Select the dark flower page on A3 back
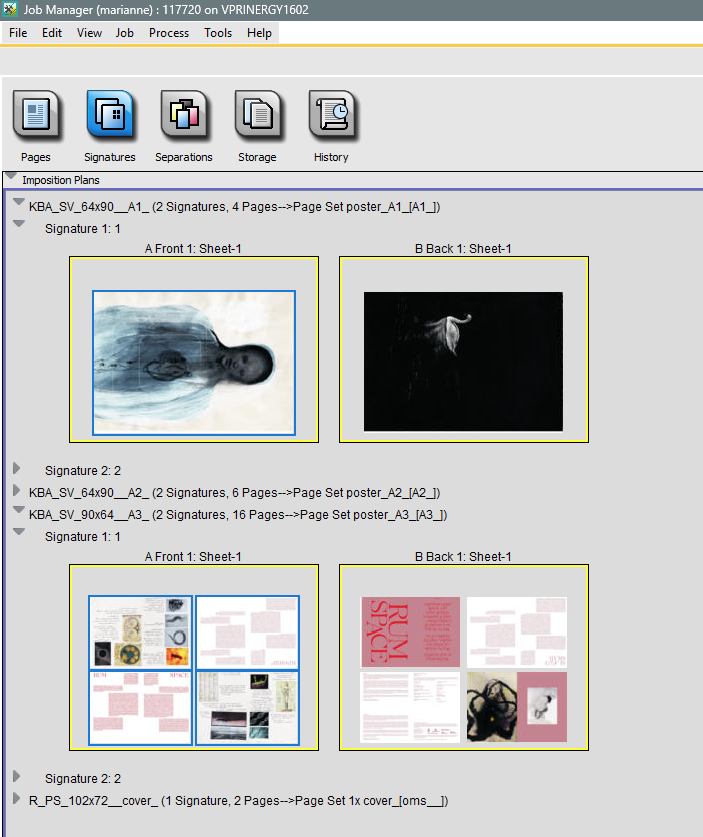 tap(517, 707)
